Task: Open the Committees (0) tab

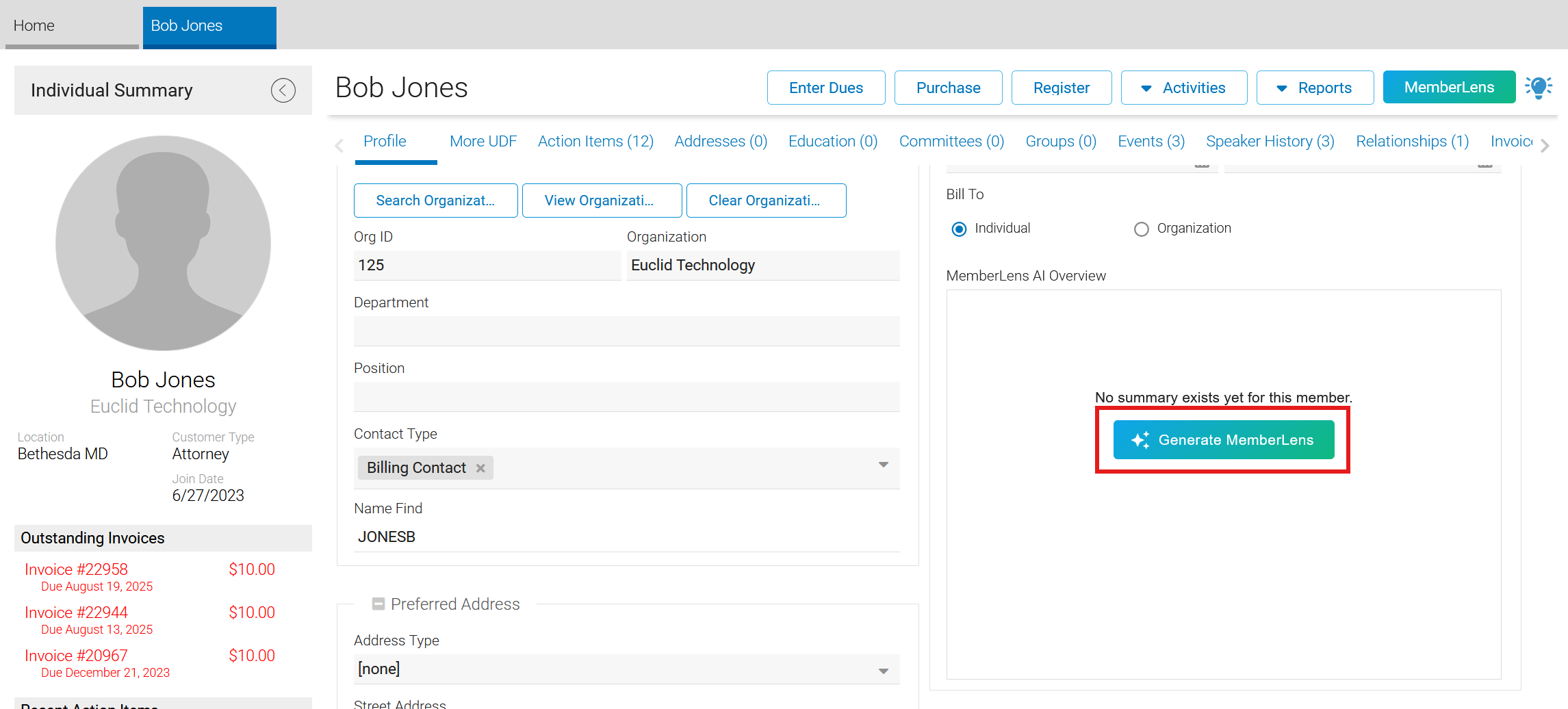Action: click(951, 141)
